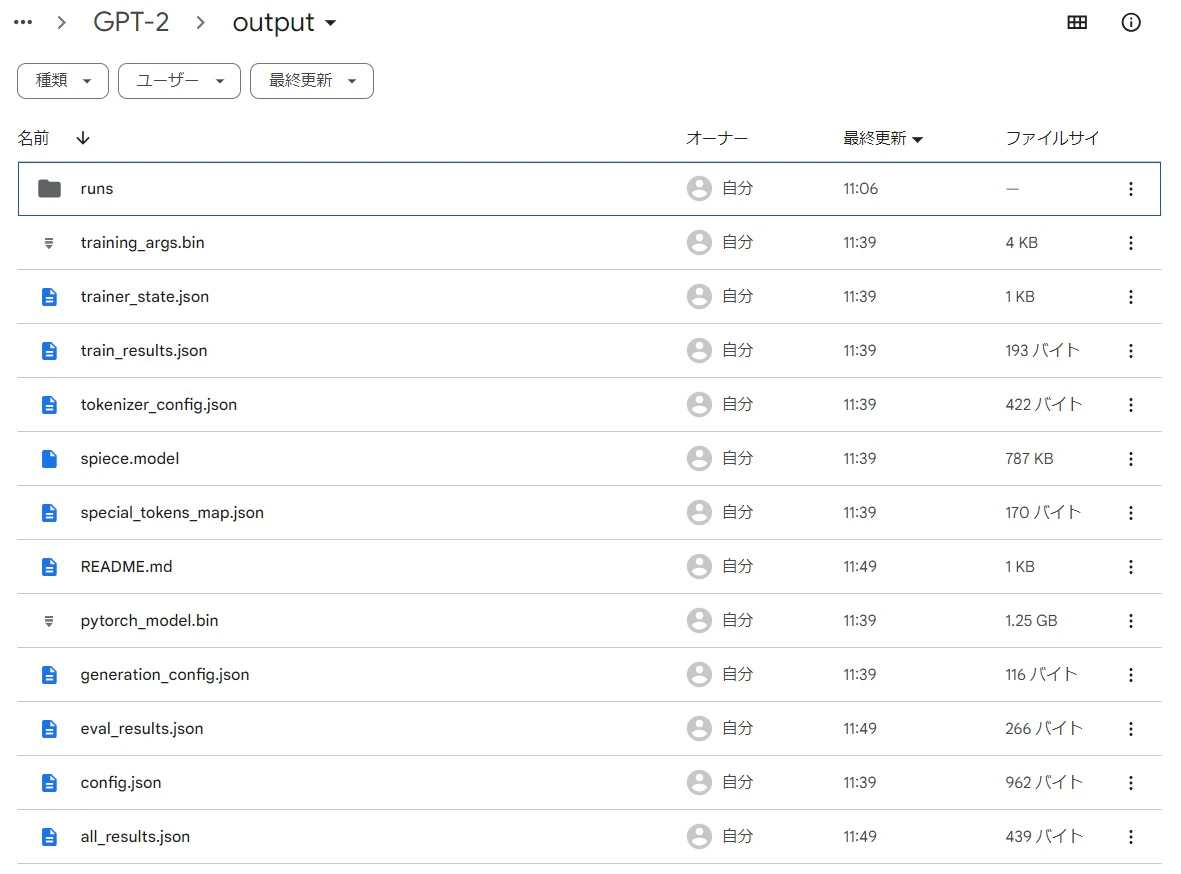Click the 266 バイト size value
1181x874 pixels.
point(1044,729)
